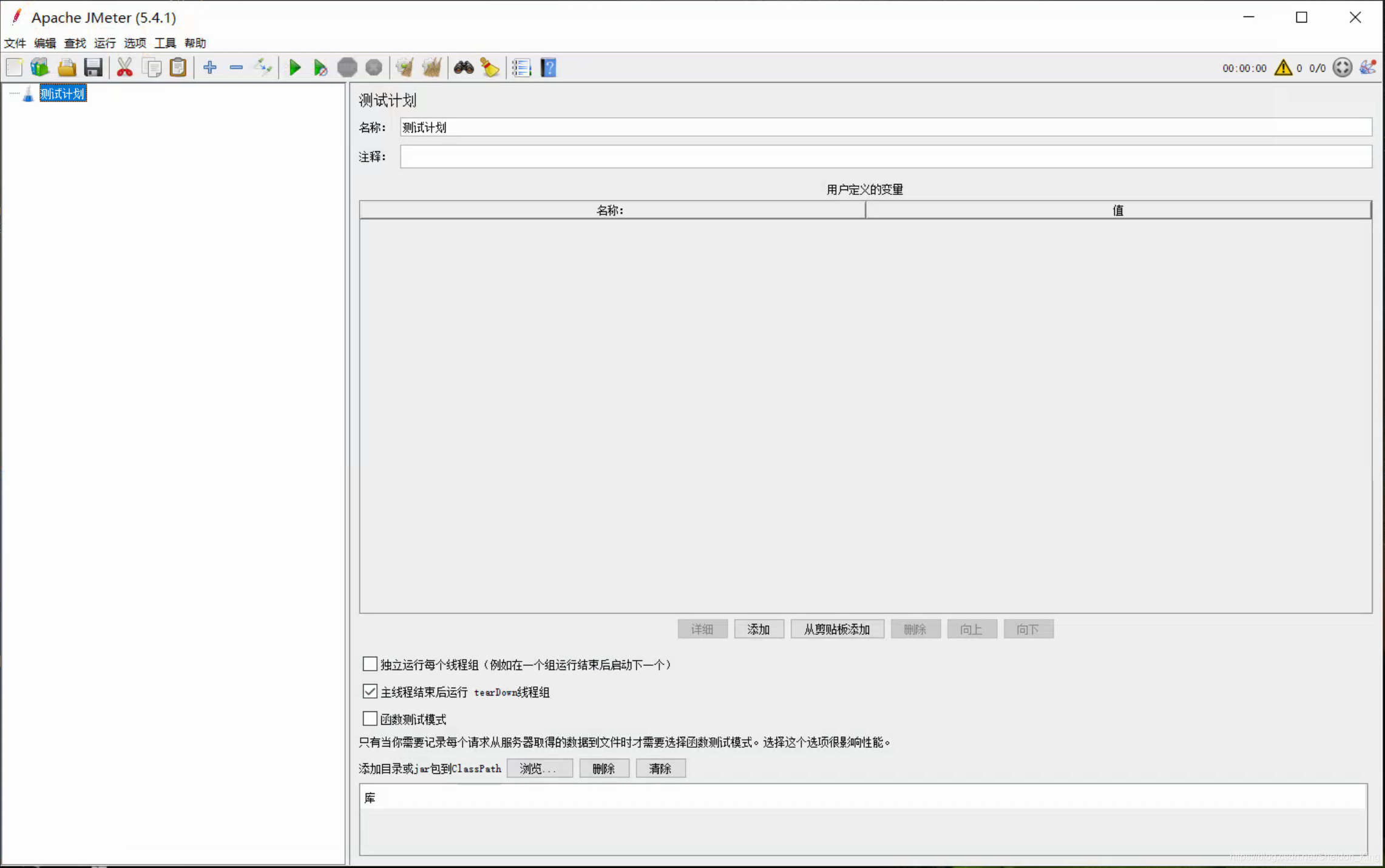
Task: Click the warning triangle log icon
Action: tap(1283, 67)
